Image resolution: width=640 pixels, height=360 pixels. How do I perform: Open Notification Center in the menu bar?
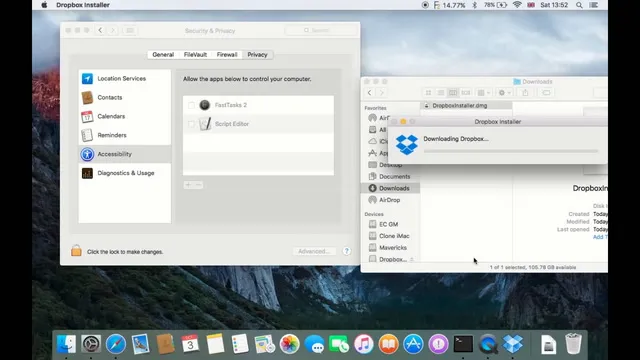point(594,5)
